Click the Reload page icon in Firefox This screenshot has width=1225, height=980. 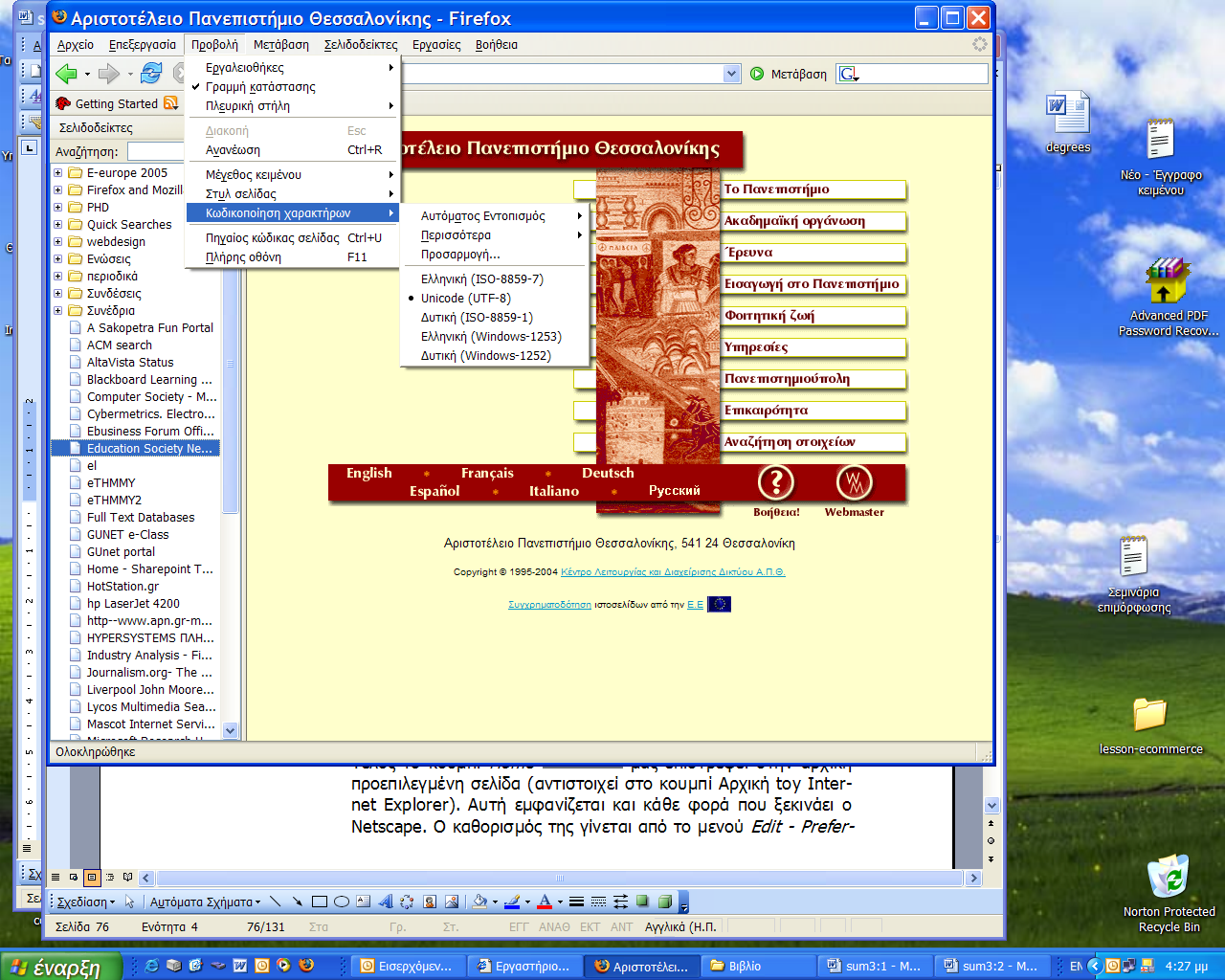[151, 74]
